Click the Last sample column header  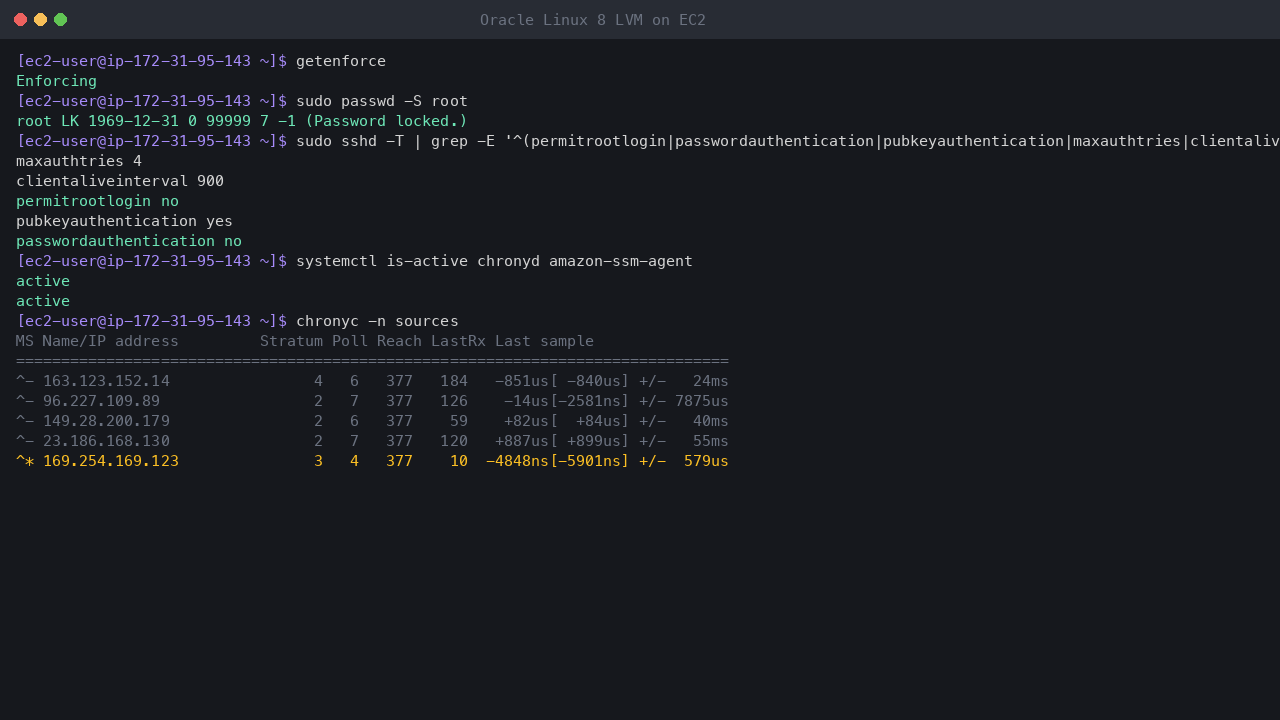pos(544,341)
